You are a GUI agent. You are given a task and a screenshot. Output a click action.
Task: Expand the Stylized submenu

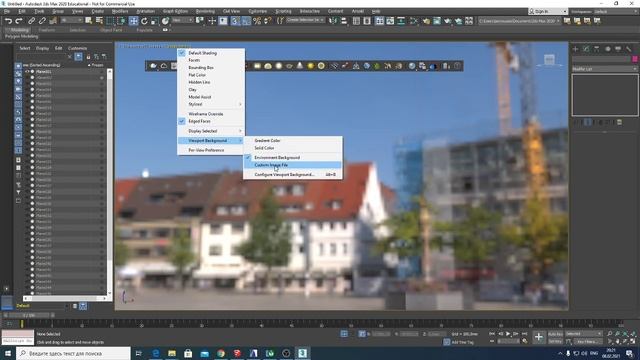click(x=211, y=104)
